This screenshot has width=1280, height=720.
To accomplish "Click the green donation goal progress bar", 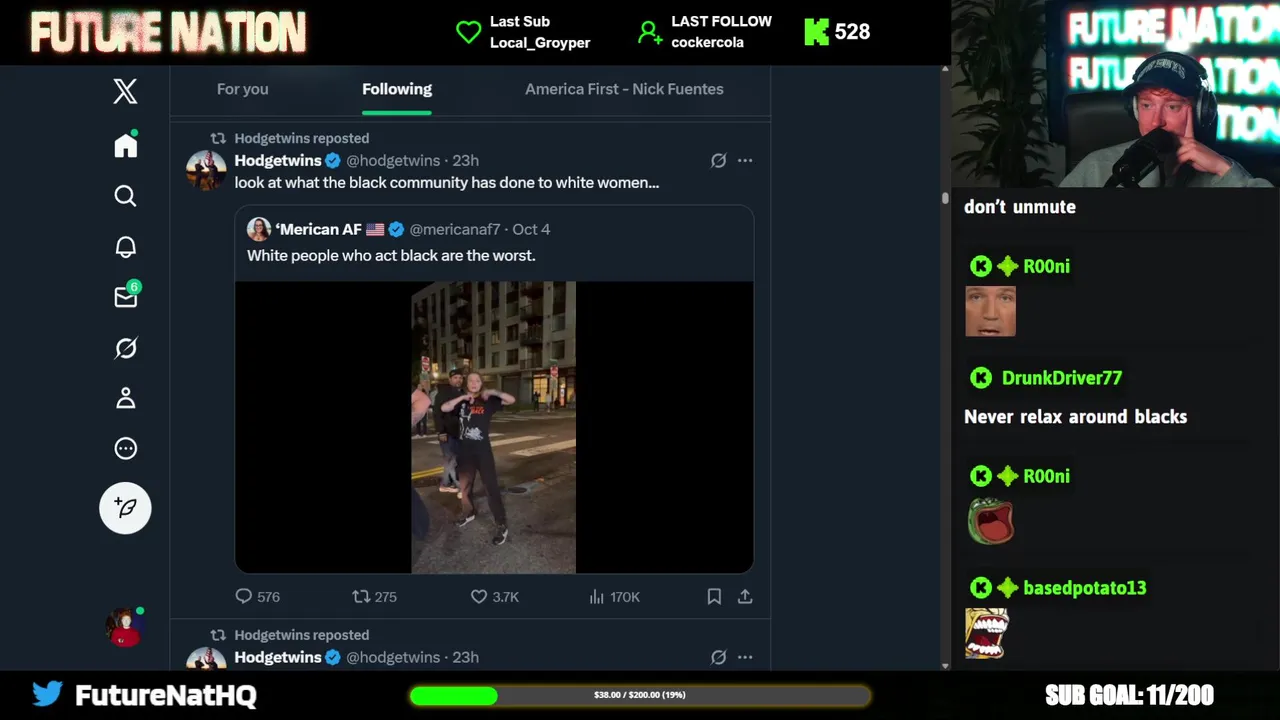I will click(640, 695).
